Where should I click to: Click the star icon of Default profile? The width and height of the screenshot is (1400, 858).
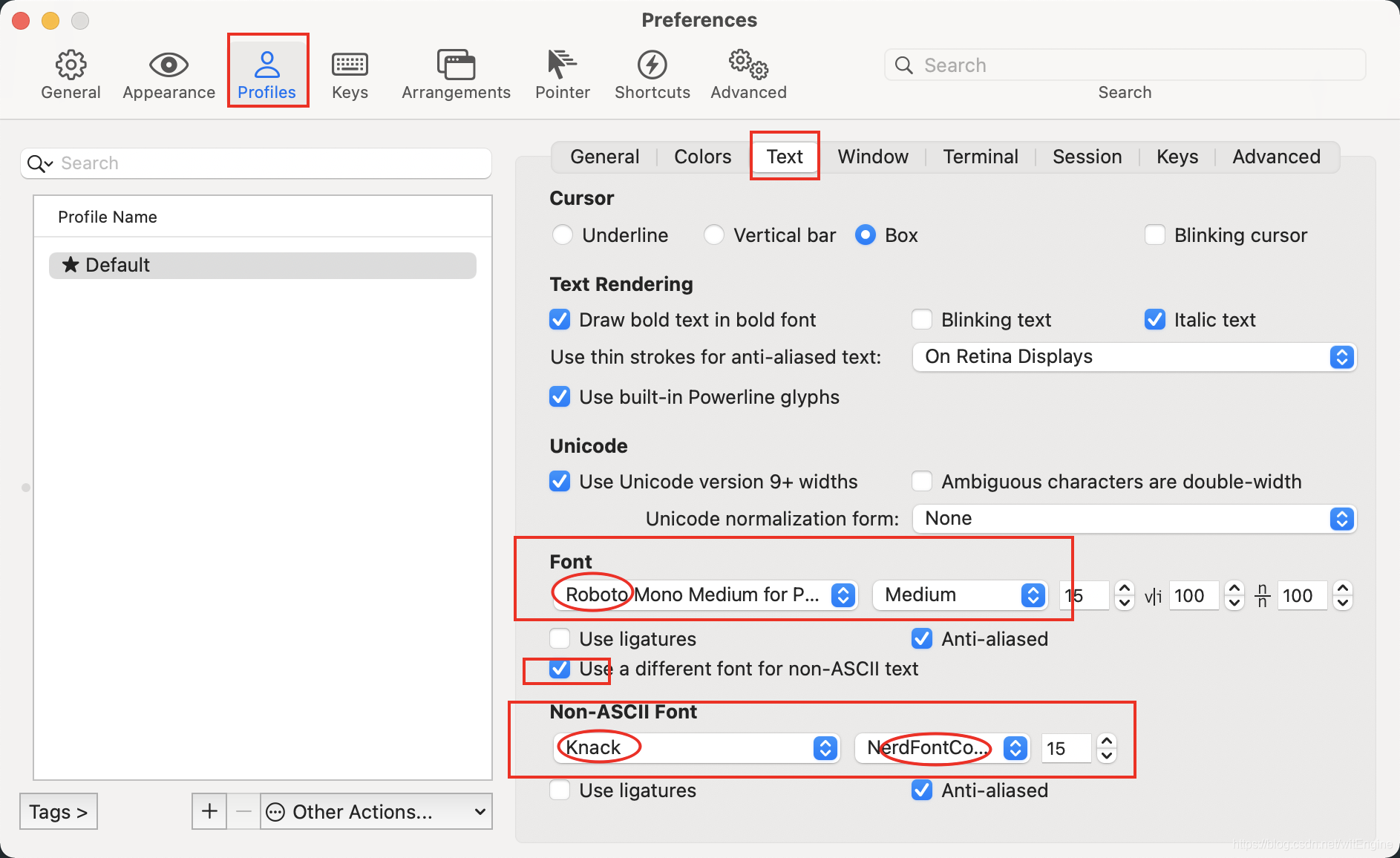71,265
